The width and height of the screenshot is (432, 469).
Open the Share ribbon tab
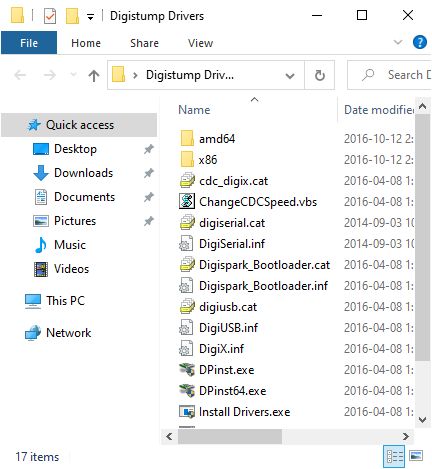(x=144, y=43)
